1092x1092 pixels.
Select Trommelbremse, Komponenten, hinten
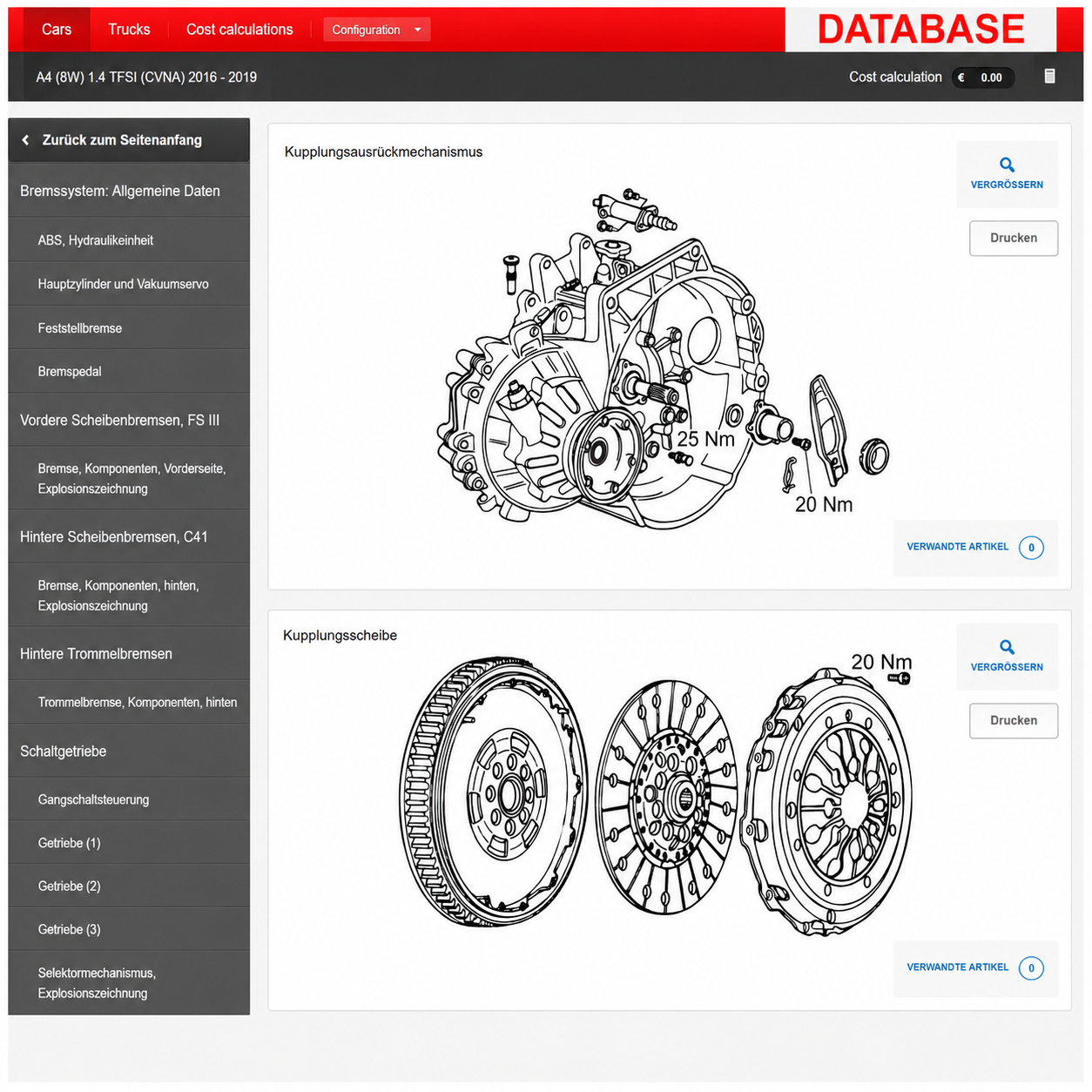click(129, 702)
